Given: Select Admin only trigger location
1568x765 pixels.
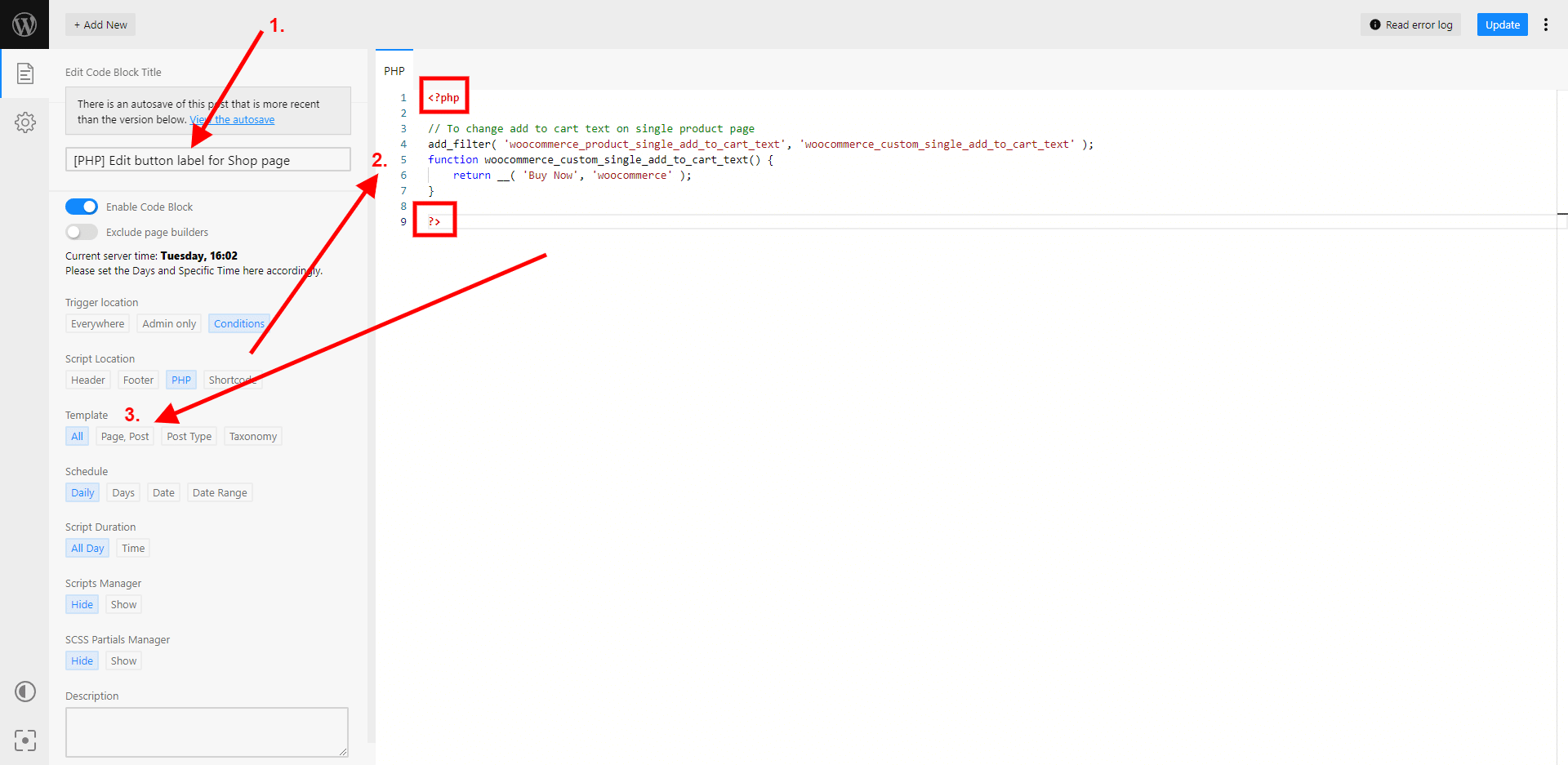Looking at the screenshot, I should coord(169,324).
